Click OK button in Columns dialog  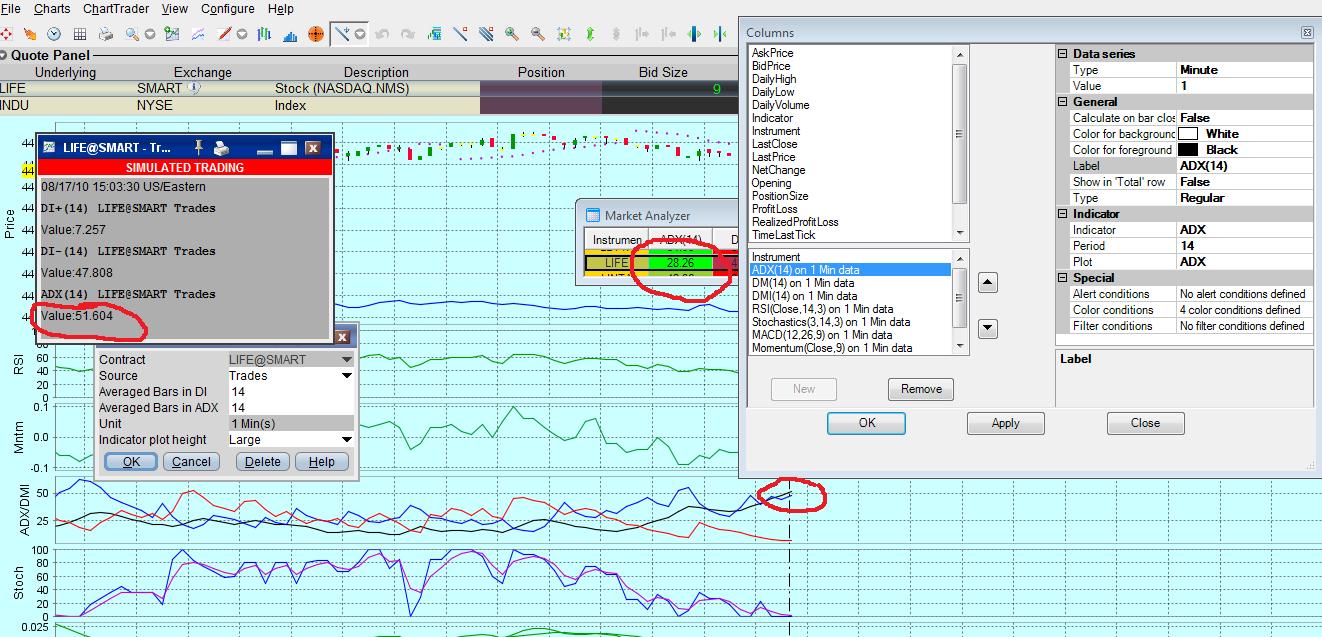point(867,423)
